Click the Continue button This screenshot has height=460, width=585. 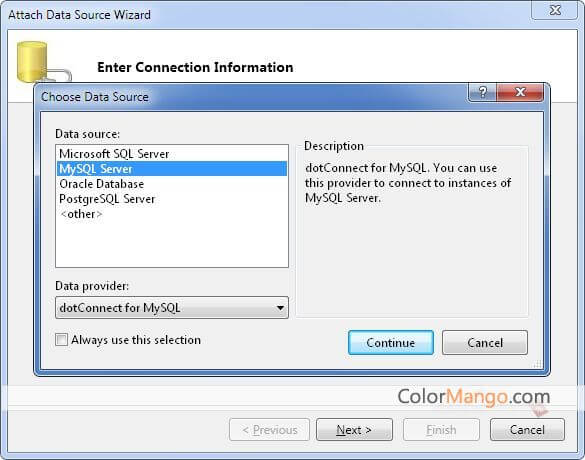(x=391, y=342)
